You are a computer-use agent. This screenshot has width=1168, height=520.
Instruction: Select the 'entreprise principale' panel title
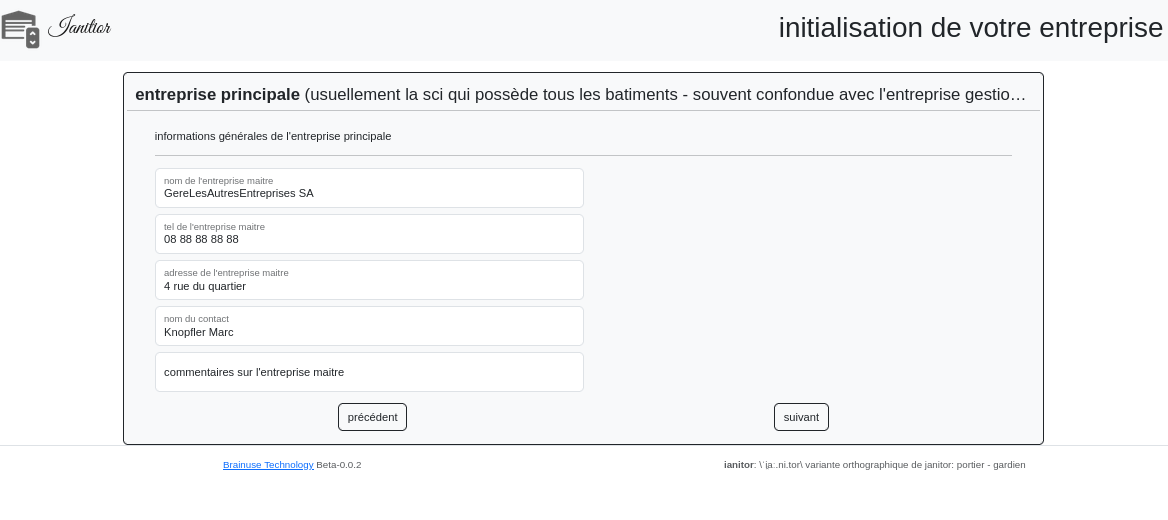pos(217,95)
